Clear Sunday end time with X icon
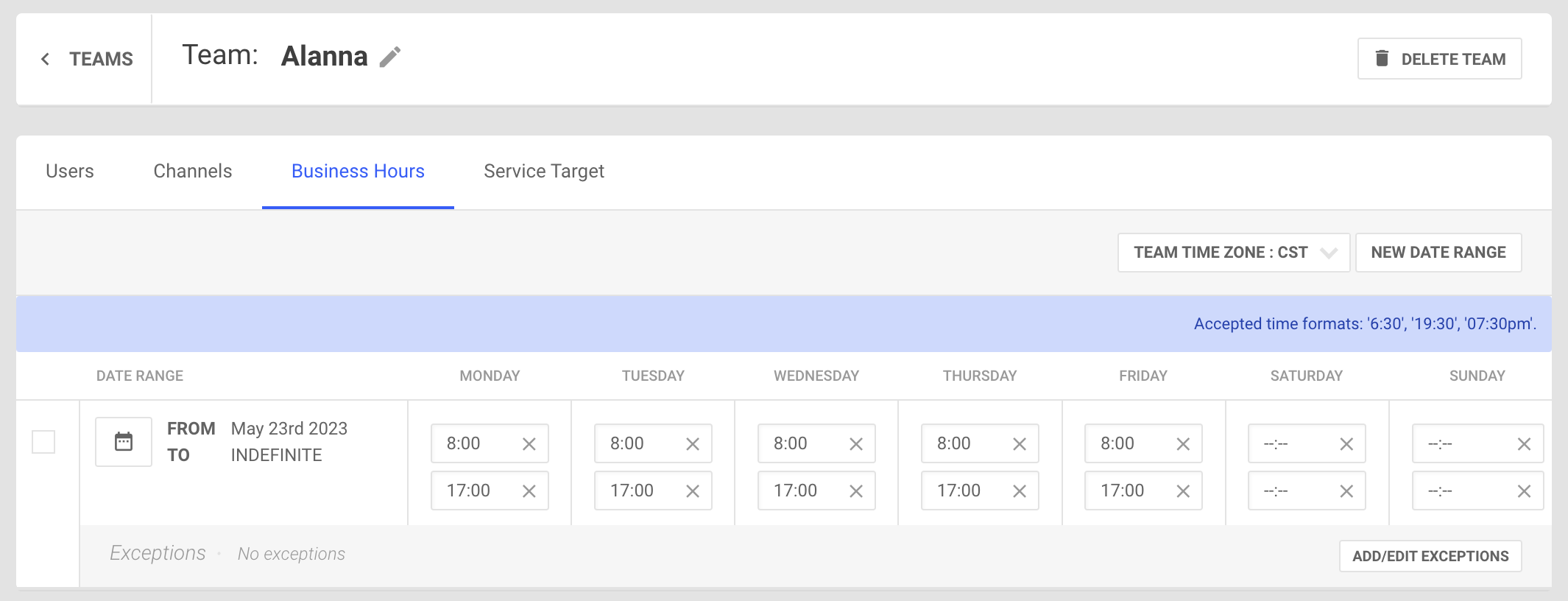The width and height of the screenshot is (1568, 601). [1524, 491]
